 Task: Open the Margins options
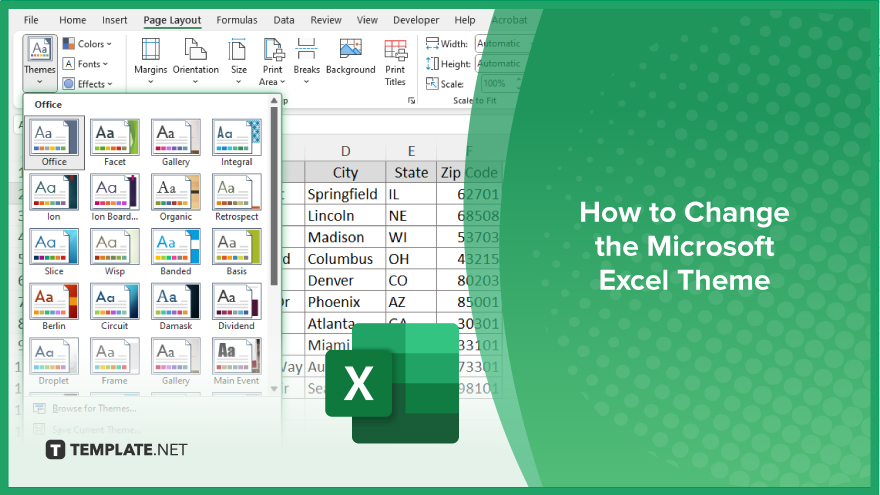[150, 62]
